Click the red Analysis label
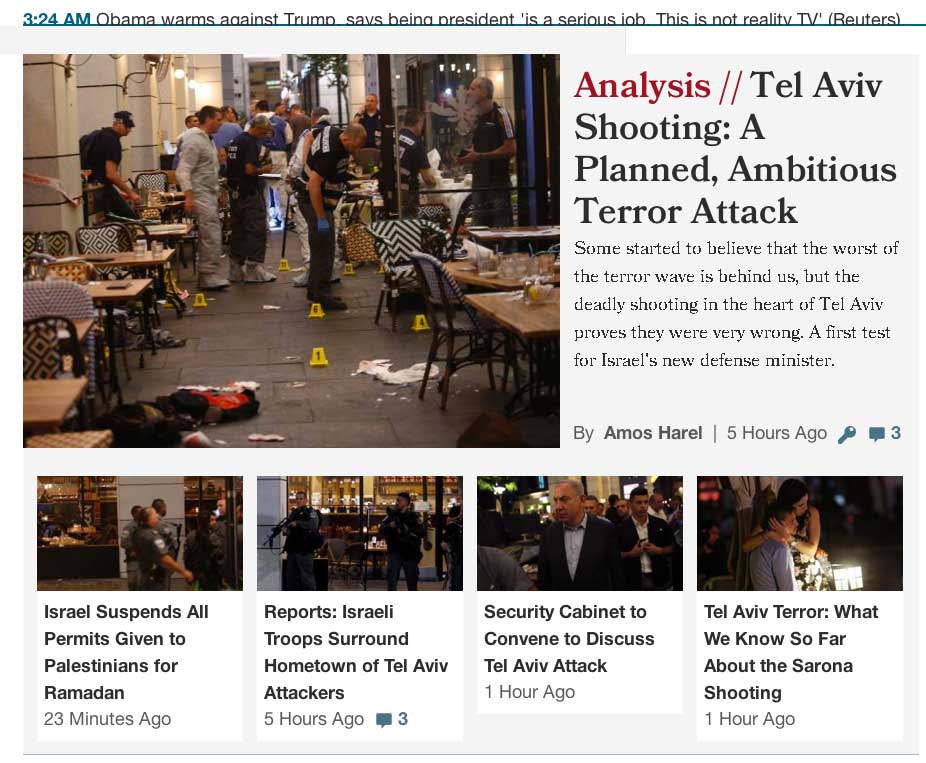 click(642, 86)
